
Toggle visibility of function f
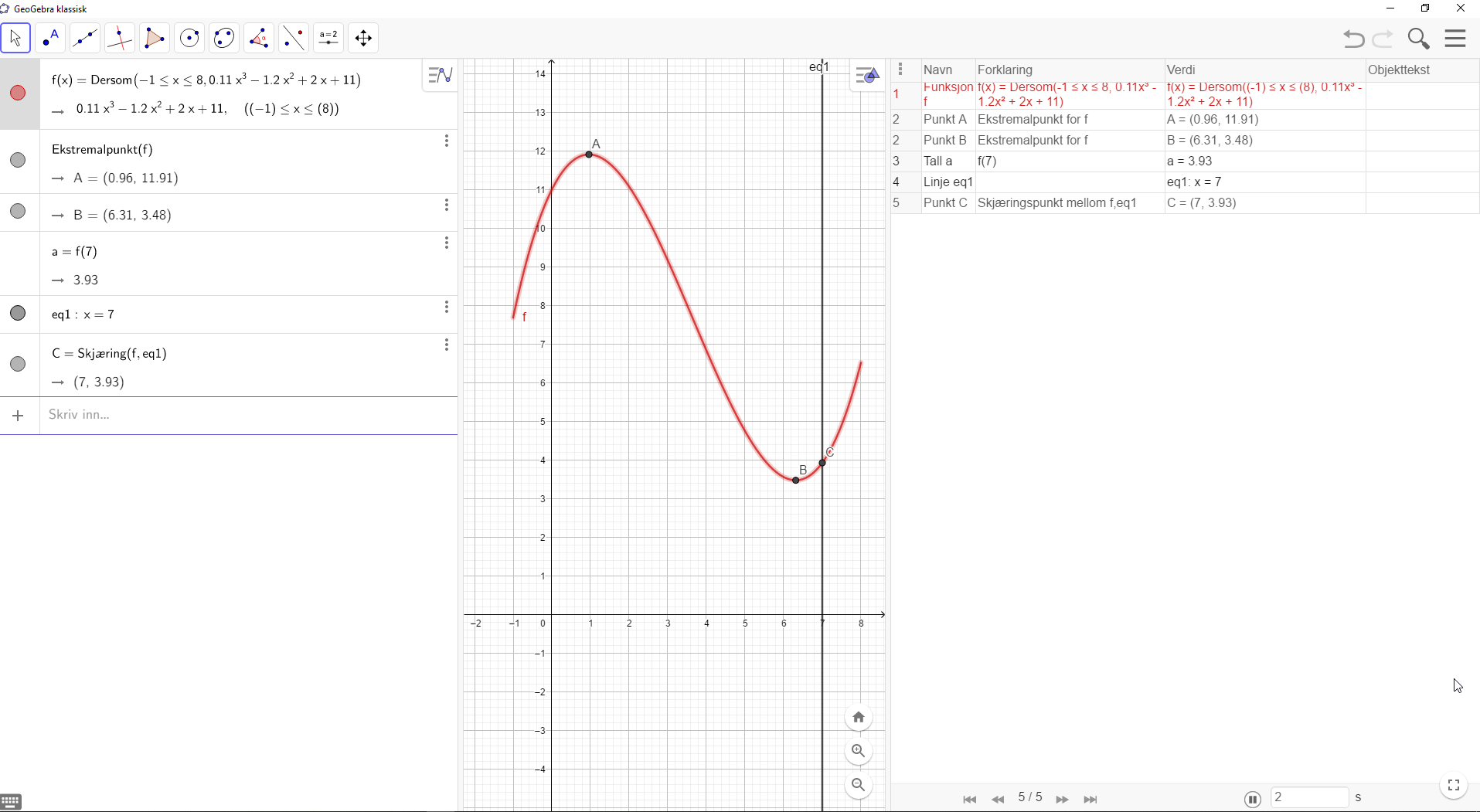[x=18, y=93]
